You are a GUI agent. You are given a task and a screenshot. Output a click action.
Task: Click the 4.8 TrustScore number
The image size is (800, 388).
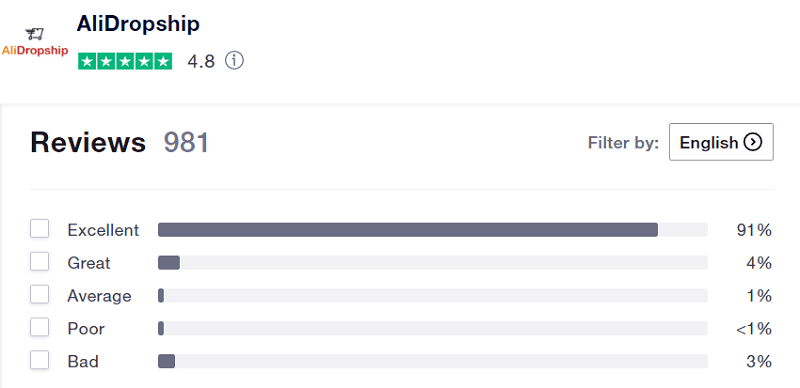coord(201,62)
